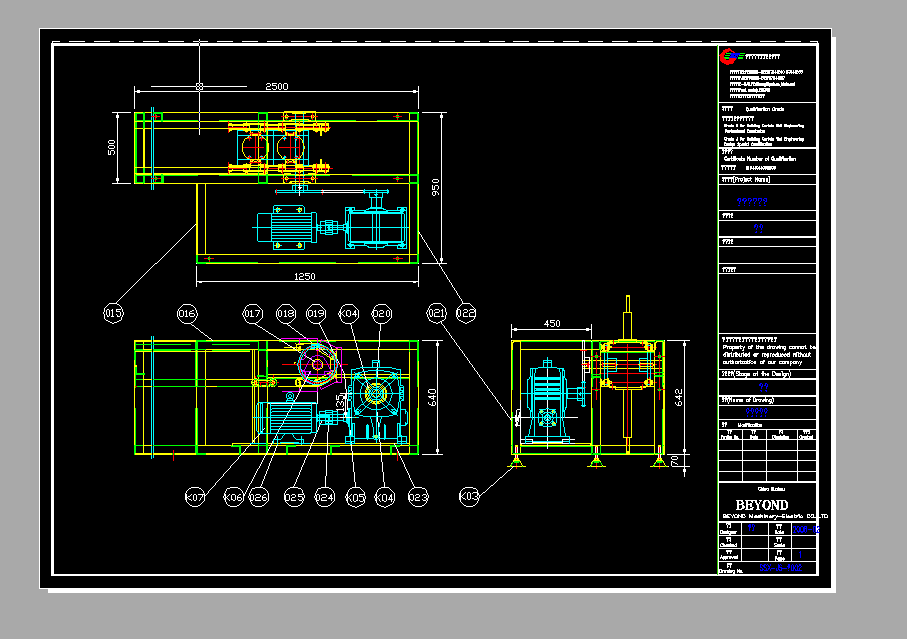The width and height of the screenshot is (907, 639).
Task: Click the balloon marked 022
Action: click(x=466, y=314)
